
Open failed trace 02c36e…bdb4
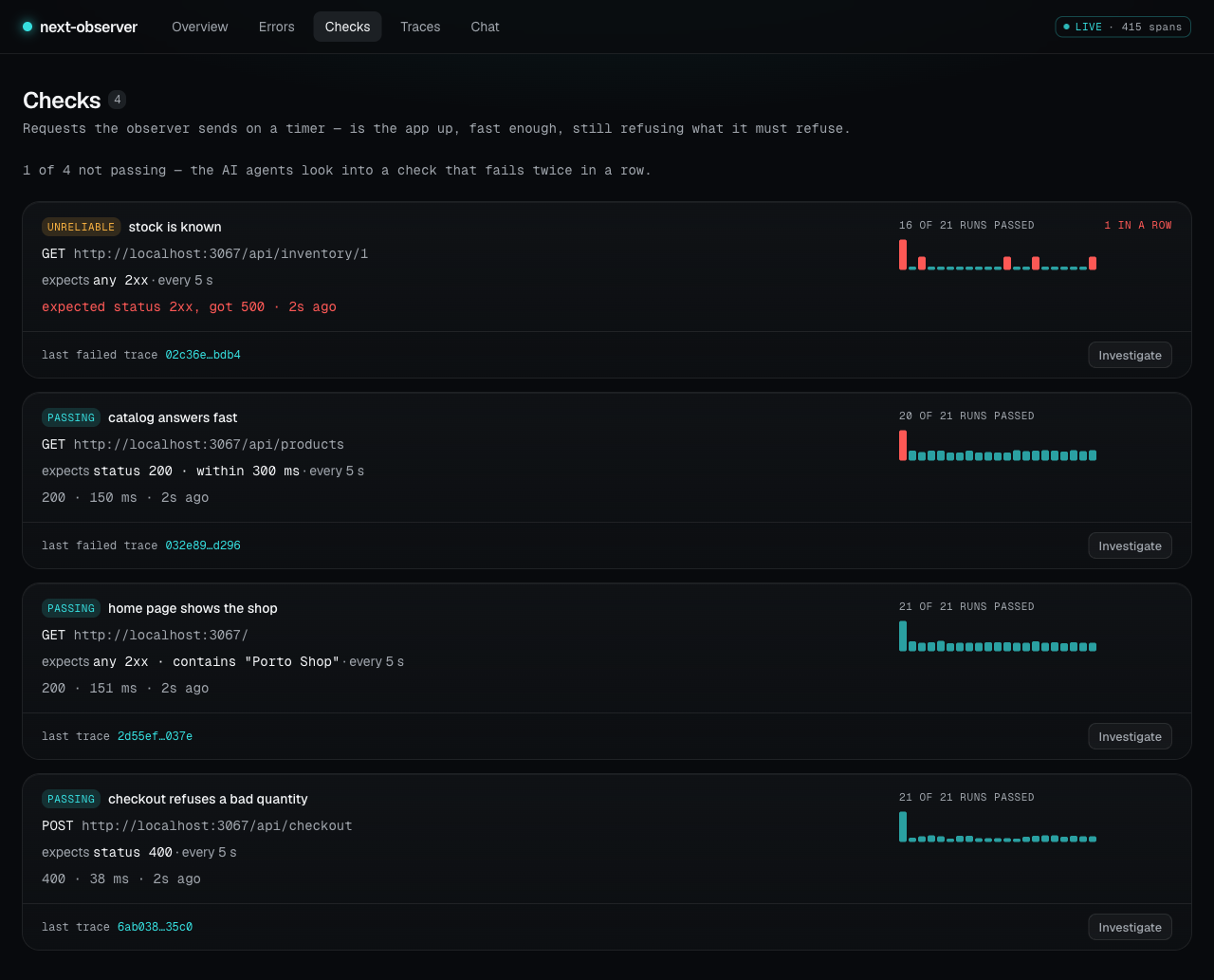tap(203, 355)
